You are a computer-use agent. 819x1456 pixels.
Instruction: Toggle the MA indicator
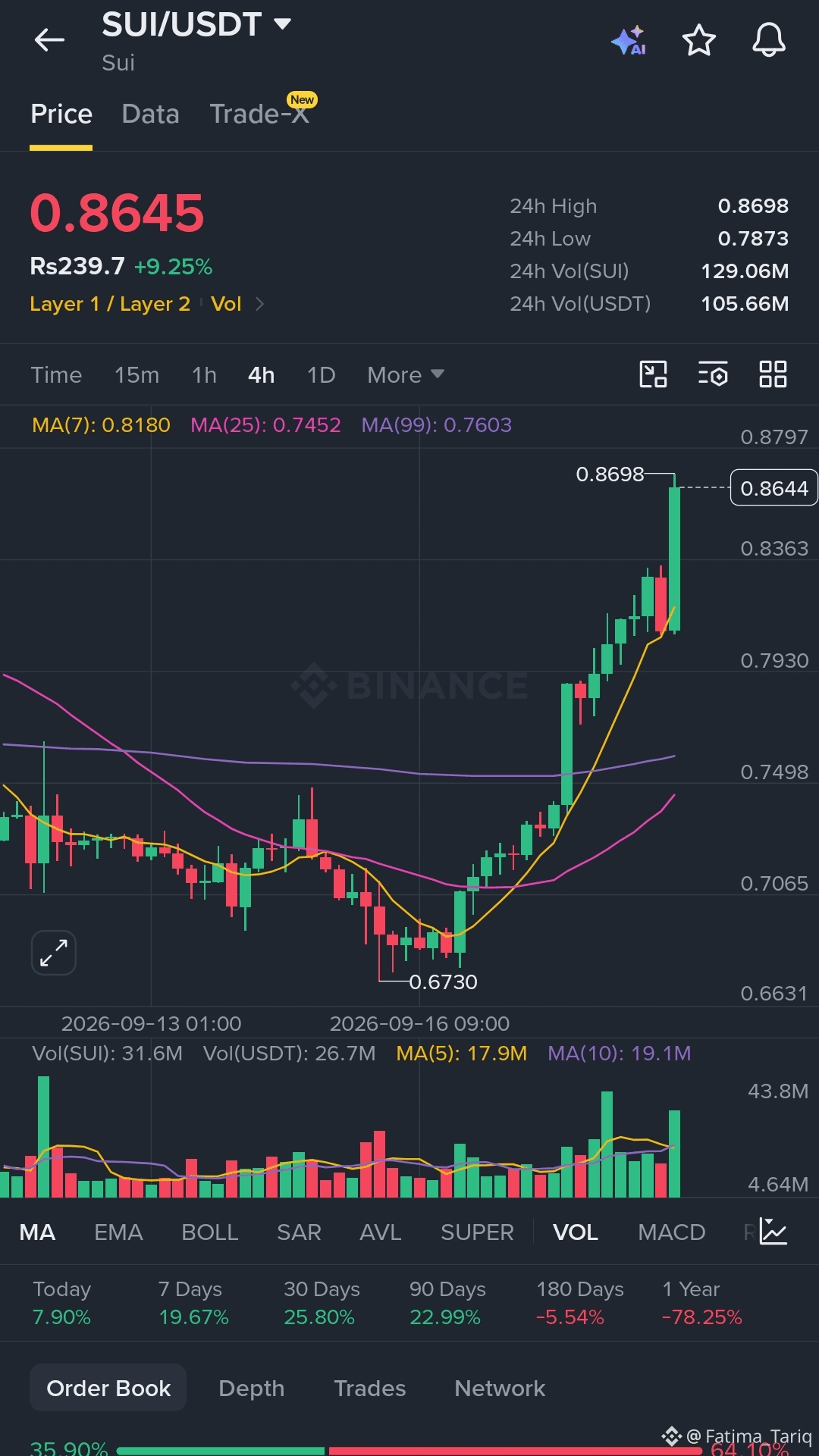pos(37,1232)
